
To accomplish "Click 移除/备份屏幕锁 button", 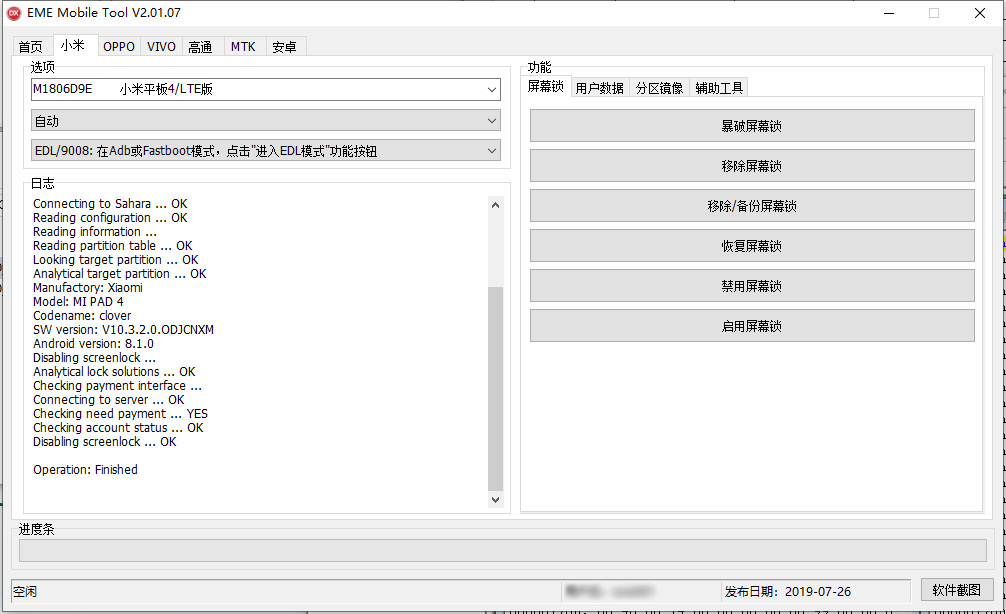I will (x=751, y=206).
